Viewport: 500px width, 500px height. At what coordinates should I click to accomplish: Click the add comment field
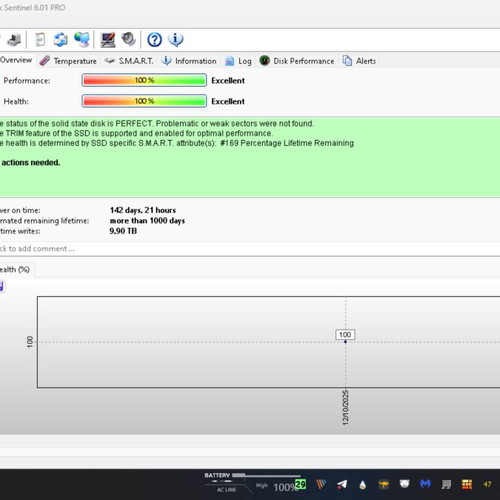coord(250,249)
